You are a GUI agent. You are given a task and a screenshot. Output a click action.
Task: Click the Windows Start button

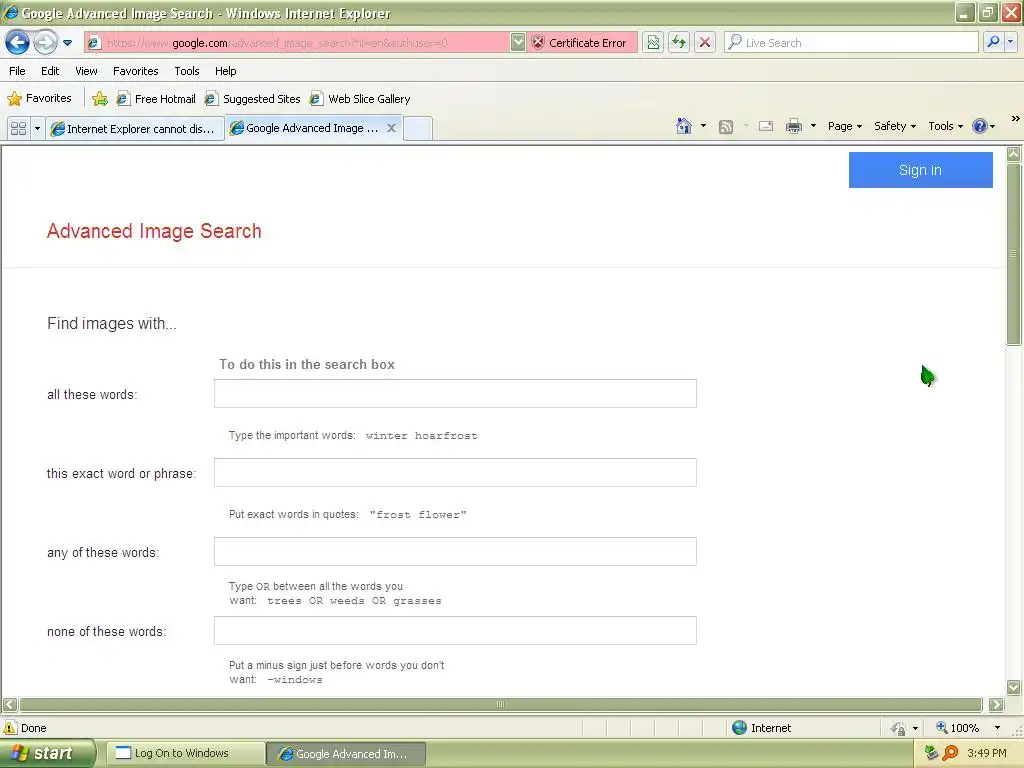pos(47,754)
